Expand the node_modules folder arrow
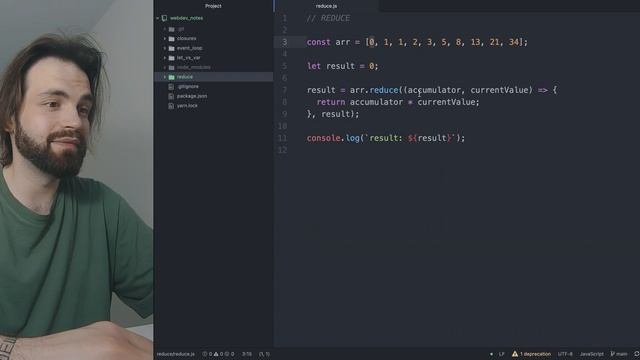640x360 pixels. (x=165, y=67)
